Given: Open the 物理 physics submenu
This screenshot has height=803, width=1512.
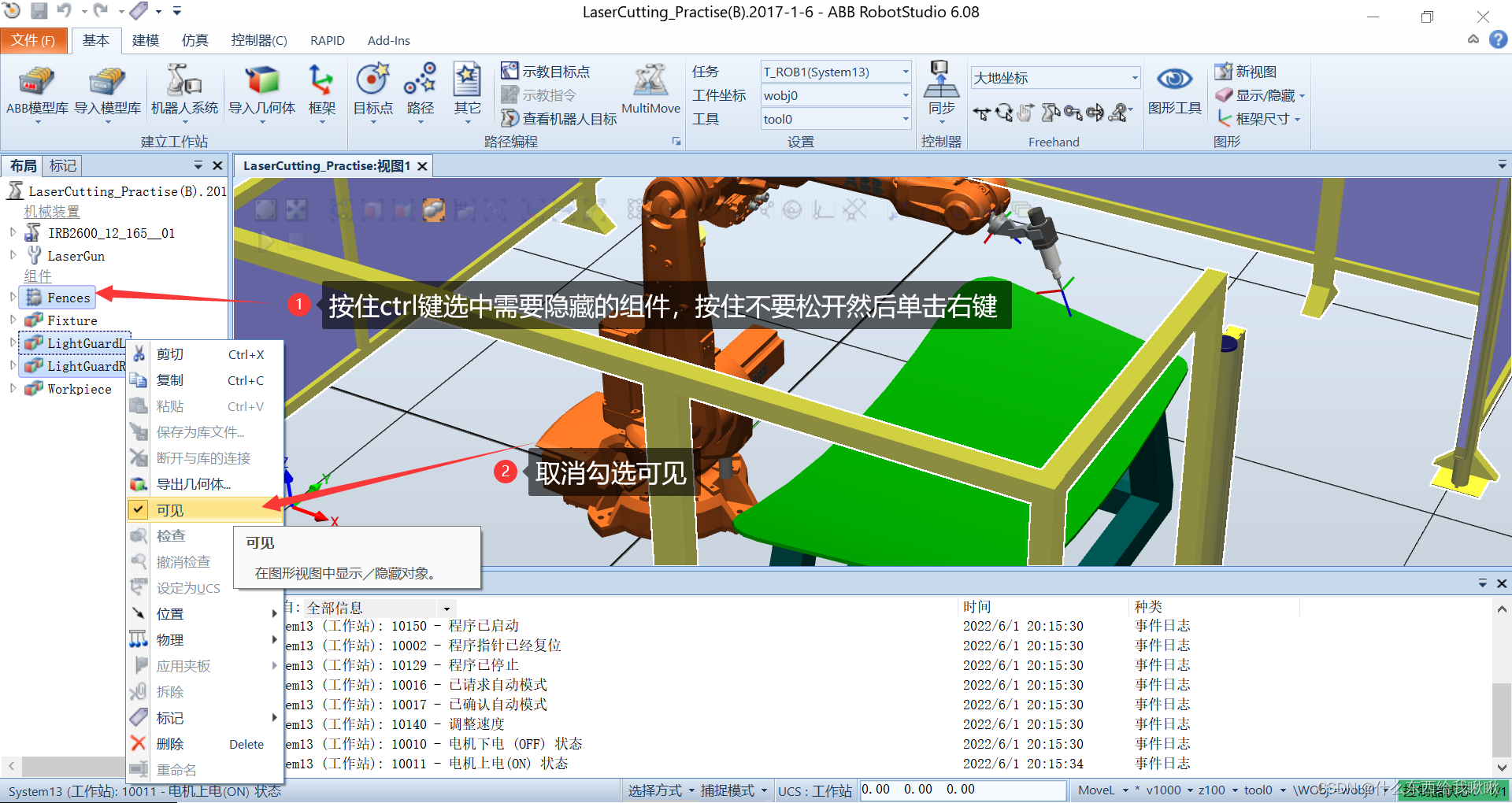Looking at the screenshot, I should point(205,640).
